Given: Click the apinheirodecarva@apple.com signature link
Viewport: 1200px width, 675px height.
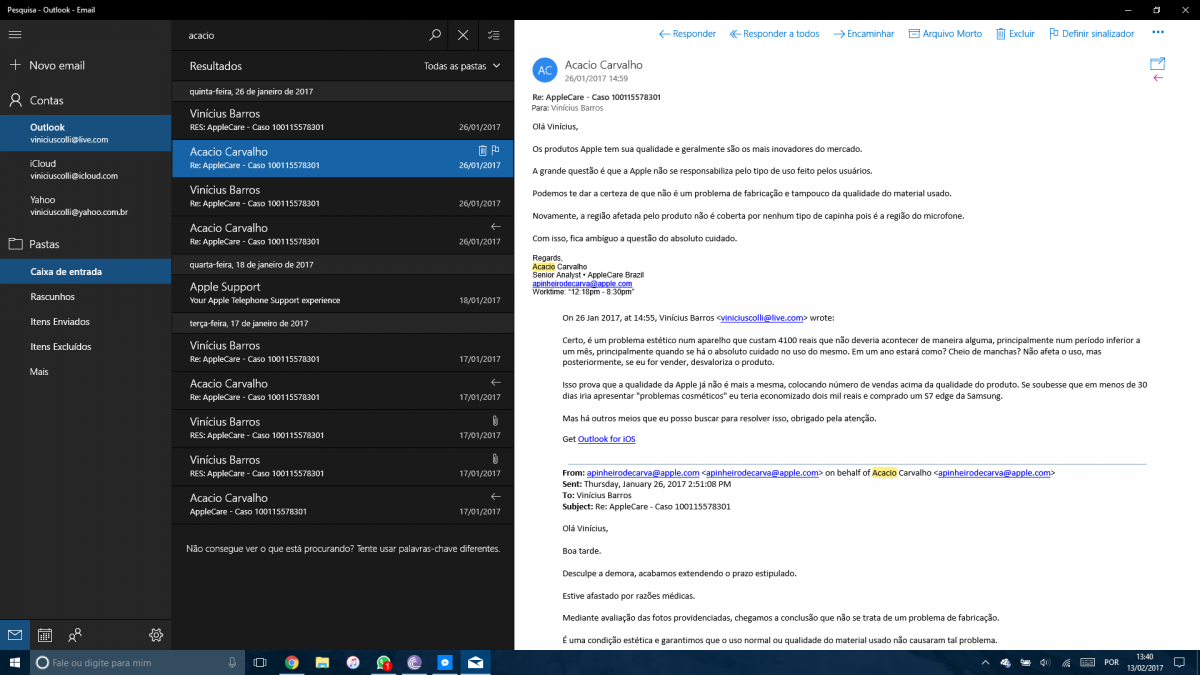Looking at the screenshot, I should click(582, 284).
